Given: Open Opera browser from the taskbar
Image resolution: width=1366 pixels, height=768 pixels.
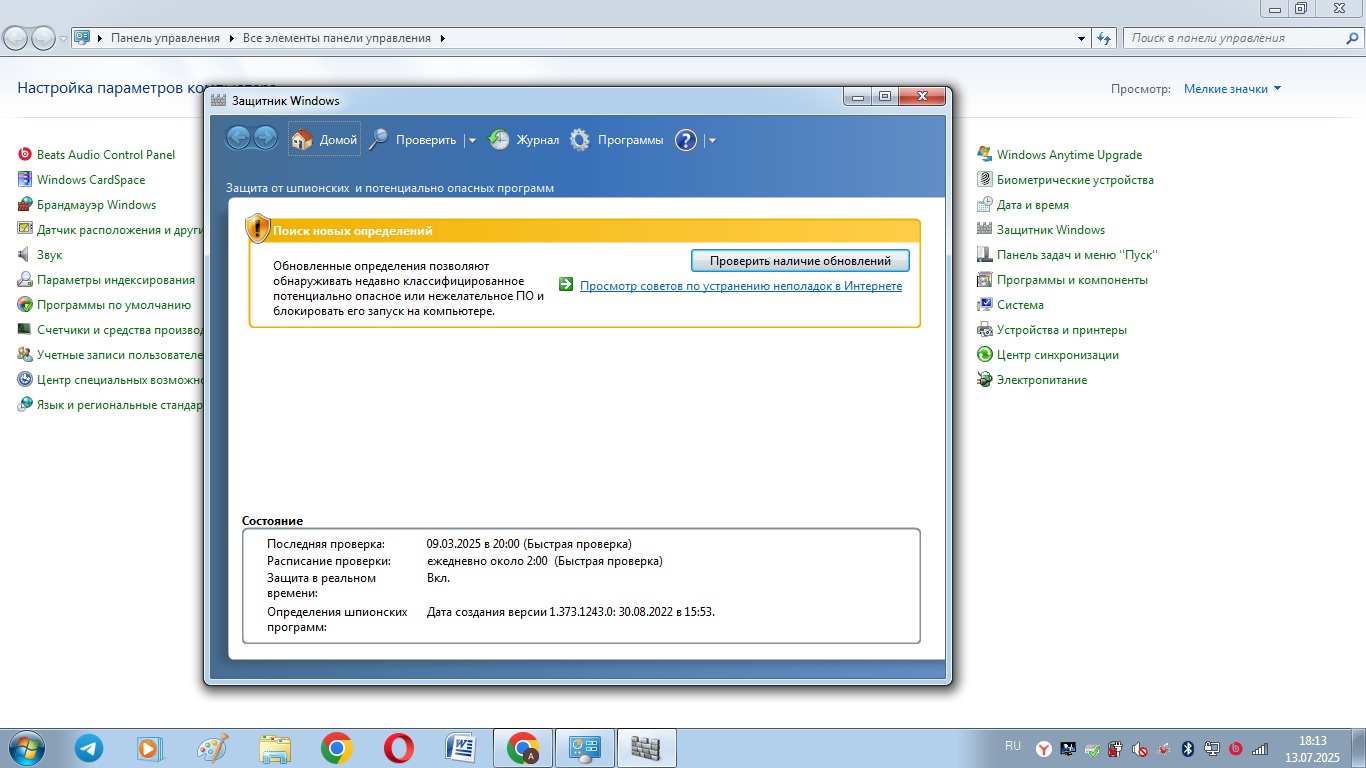Looking at the screenshot, I should pos(398,748).
